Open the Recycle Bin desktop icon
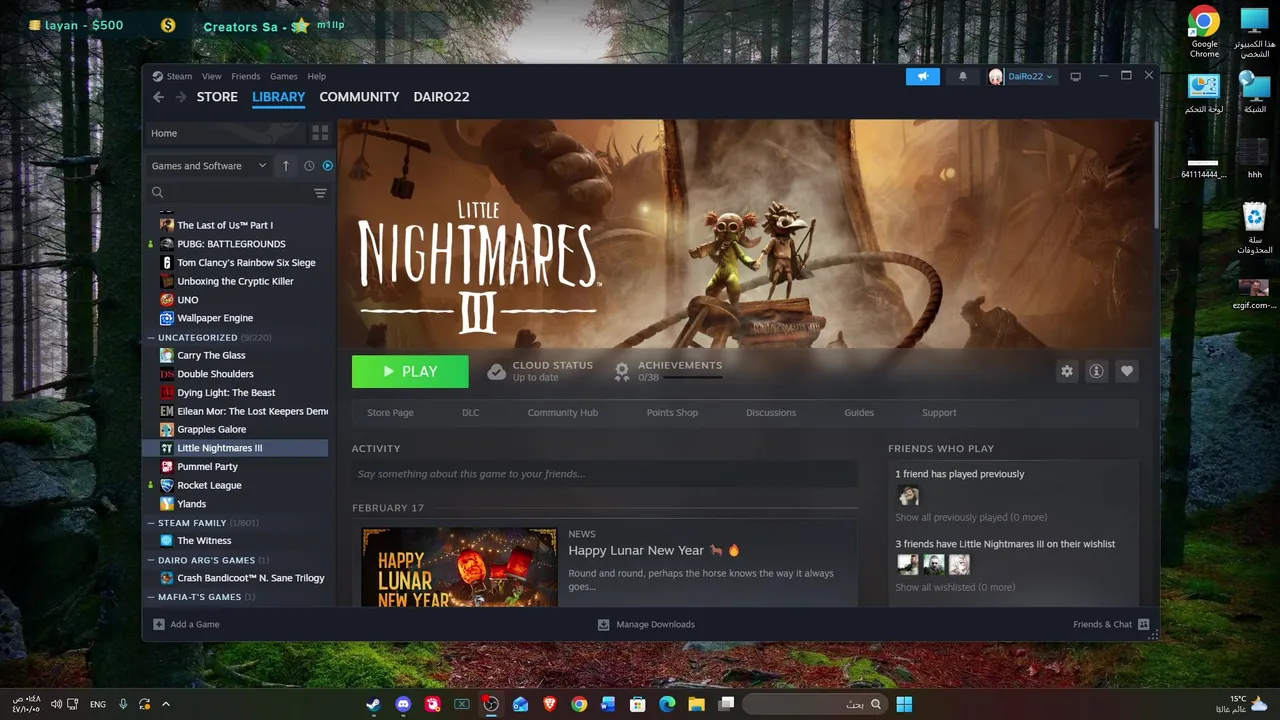 coord(1254,227)
